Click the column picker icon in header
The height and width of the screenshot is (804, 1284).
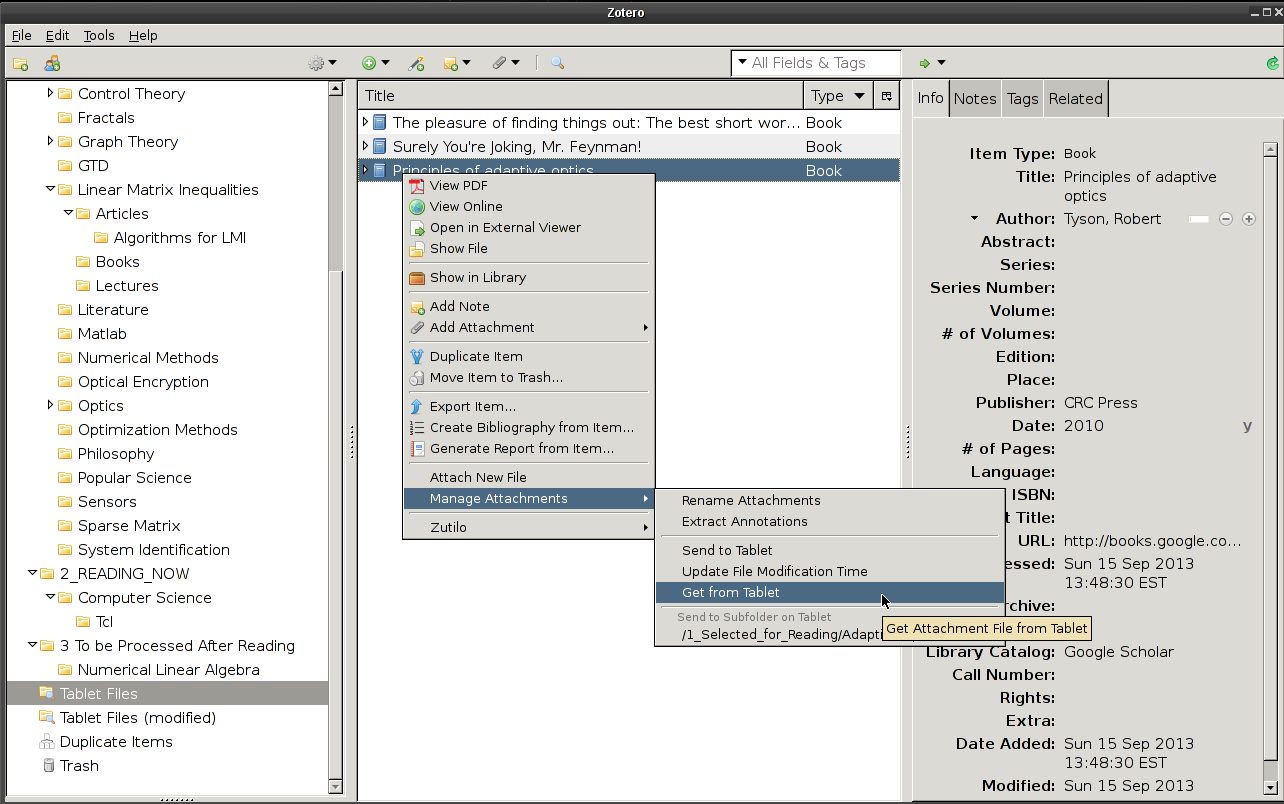[886, 96]
